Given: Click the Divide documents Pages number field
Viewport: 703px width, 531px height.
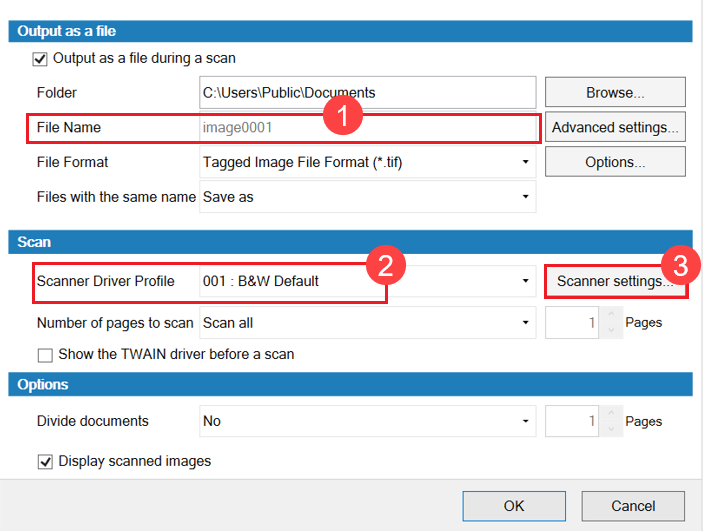Looking at the screenshot, I should tap(572, 421).
